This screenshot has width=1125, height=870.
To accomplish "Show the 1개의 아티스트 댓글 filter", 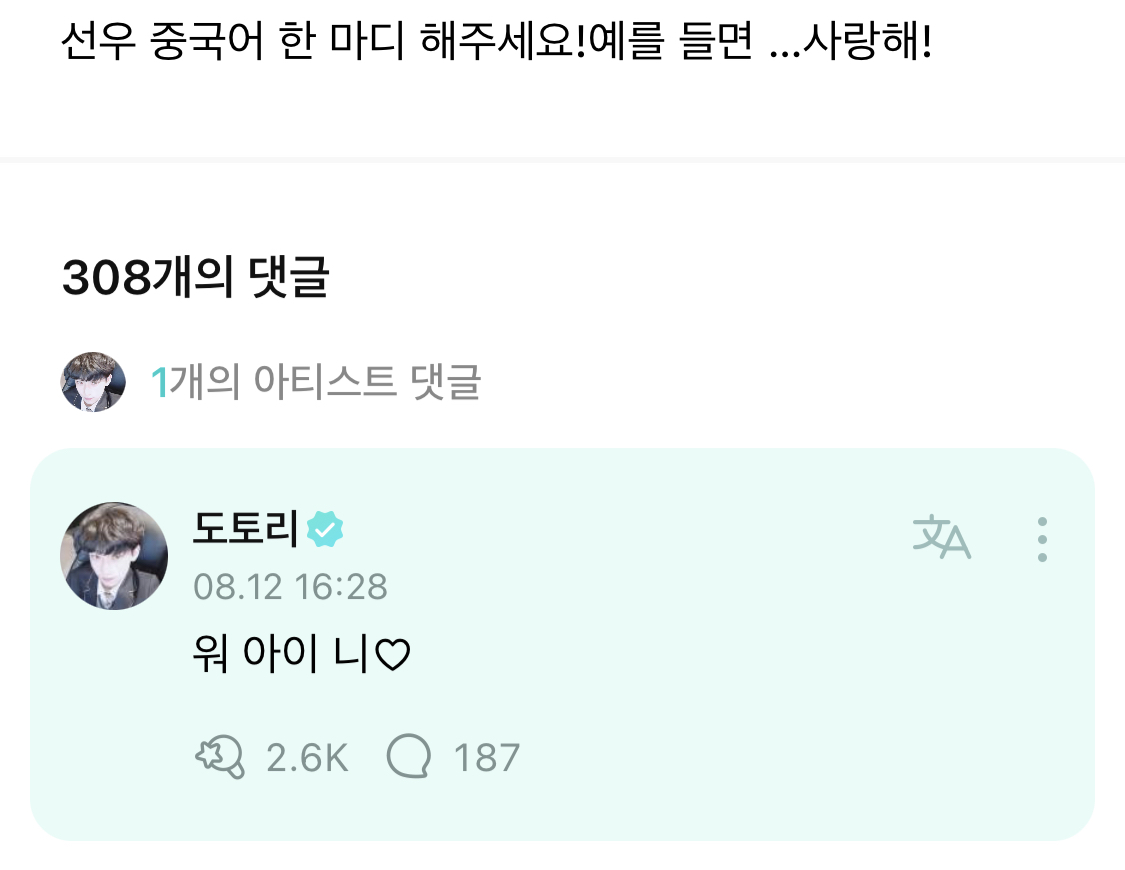I will [x=316, y=382].
